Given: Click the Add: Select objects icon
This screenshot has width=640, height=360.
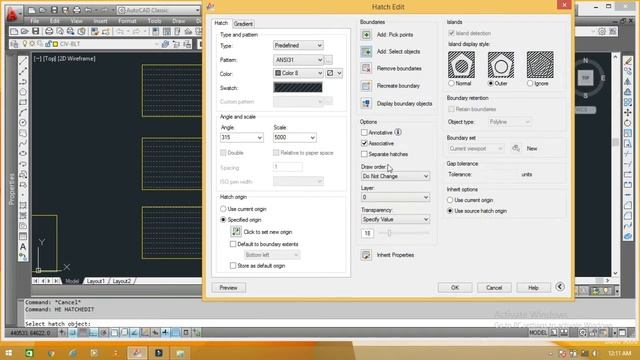Looking at the screenshot, I should point(366,51).
